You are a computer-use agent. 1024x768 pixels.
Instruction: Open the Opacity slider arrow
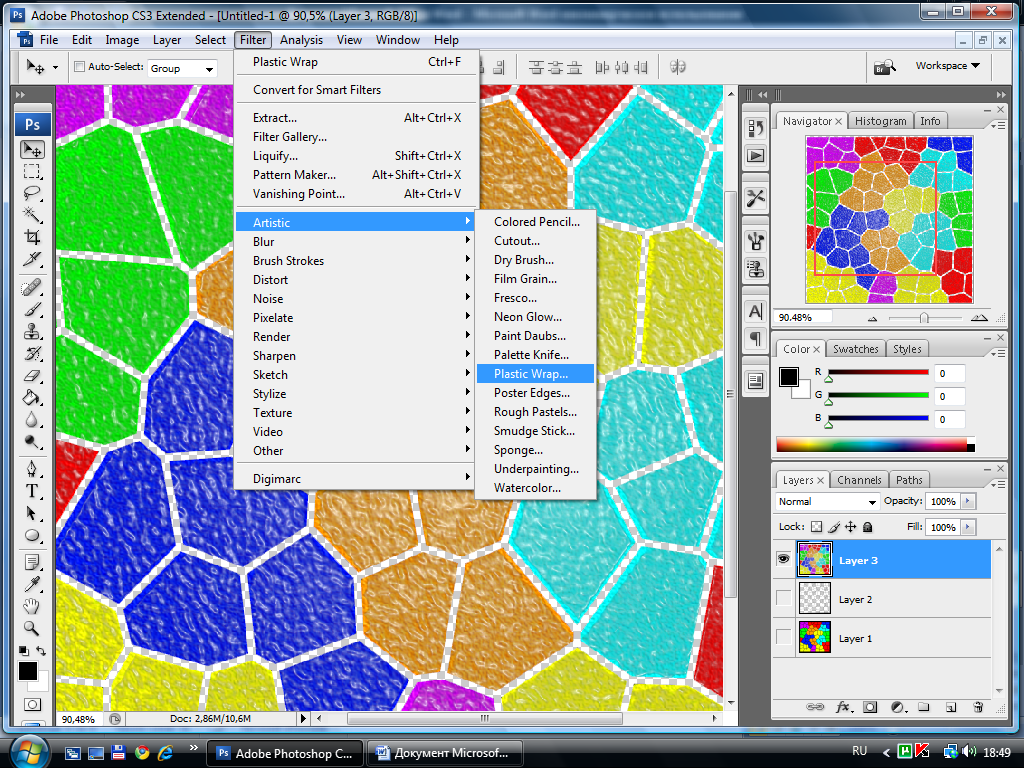click(x=968, y=501)
